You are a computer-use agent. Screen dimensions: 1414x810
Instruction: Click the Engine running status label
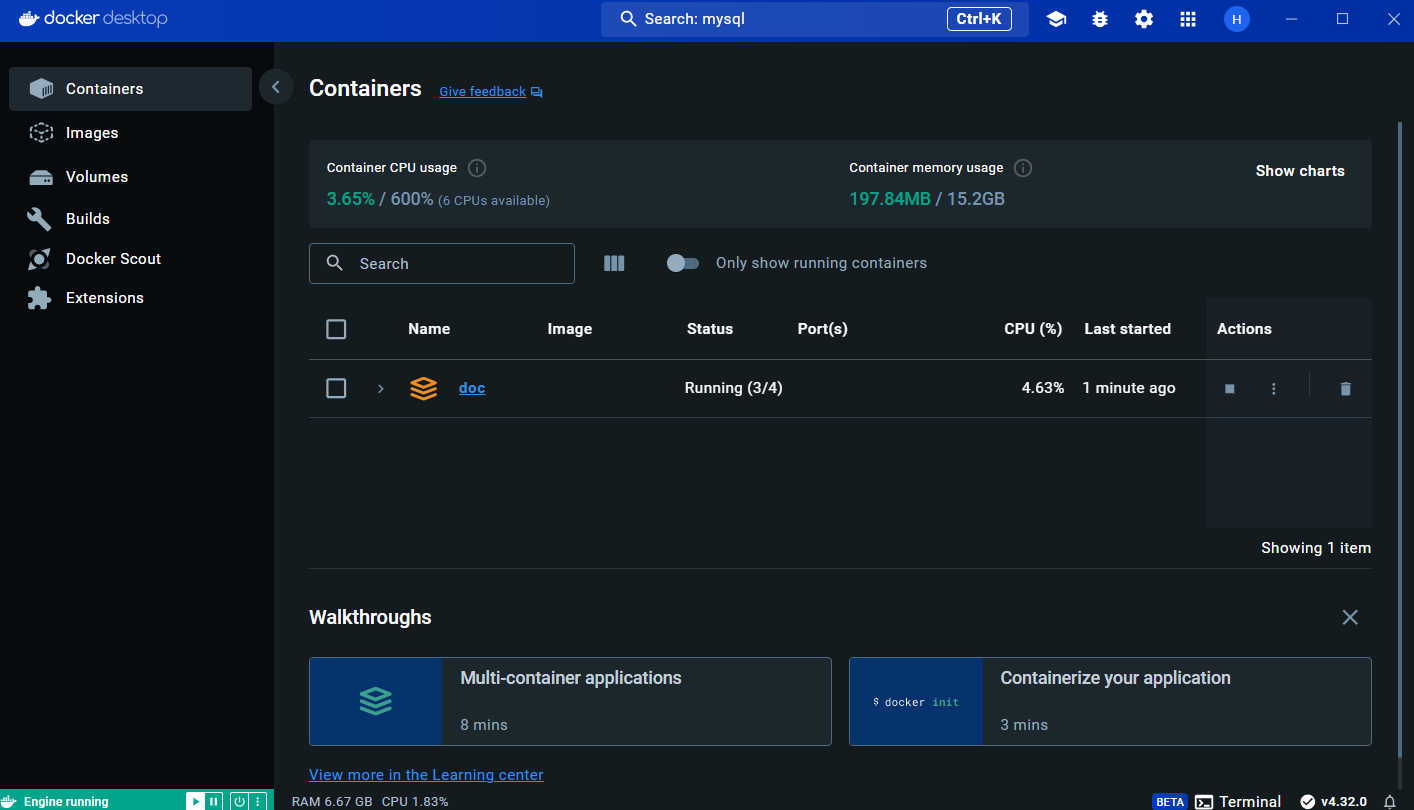(x=66, y=801)
